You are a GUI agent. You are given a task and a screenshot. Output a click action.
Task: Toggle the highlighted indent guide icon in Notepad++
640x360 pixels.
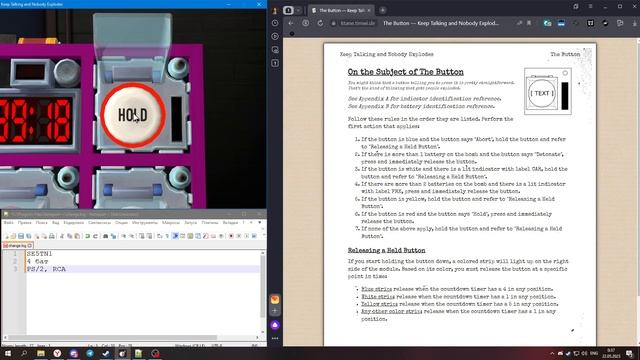tap(175, 236)
